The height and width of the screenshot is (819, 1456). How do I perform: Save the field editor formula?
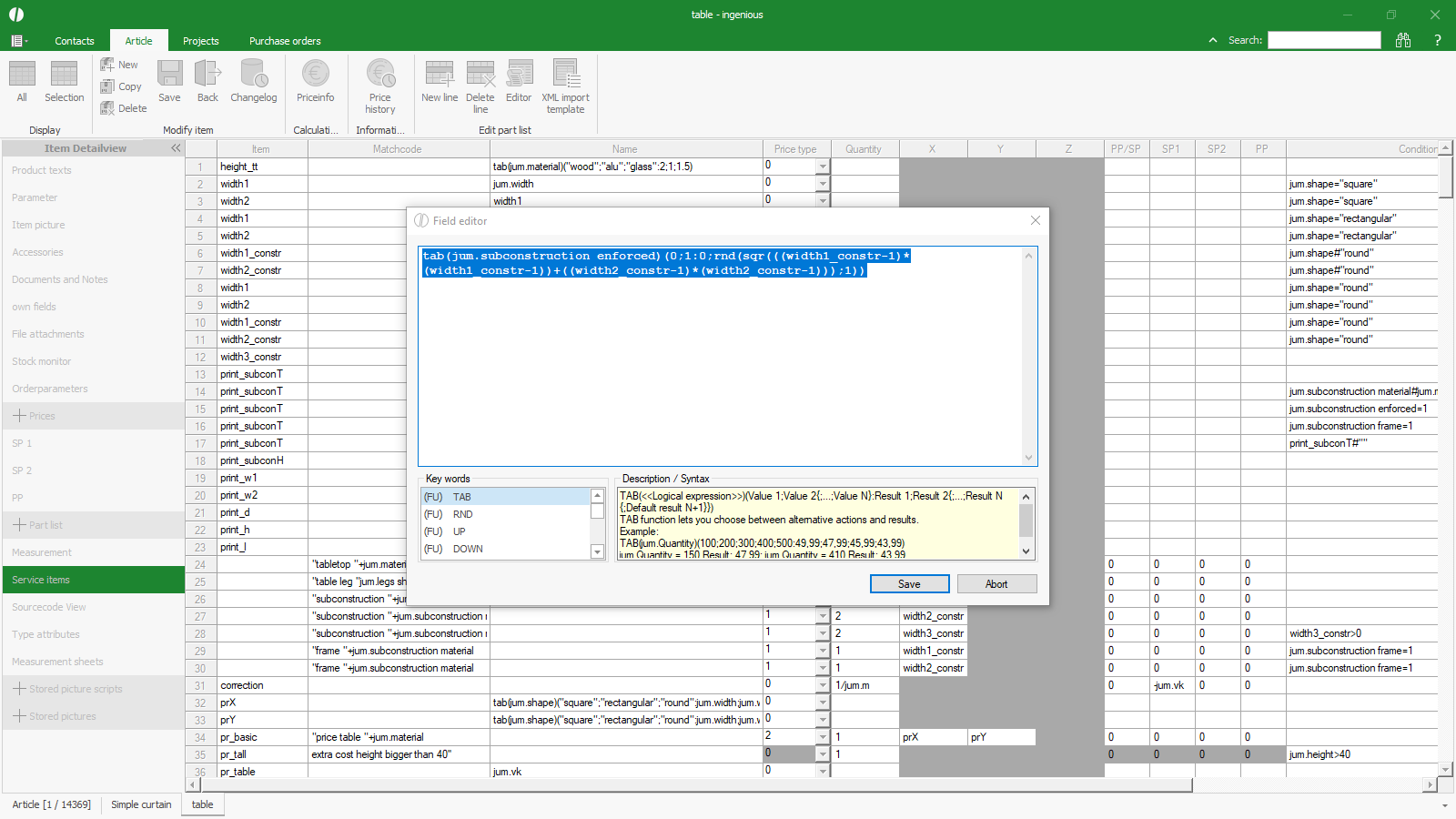coord(909,584)
